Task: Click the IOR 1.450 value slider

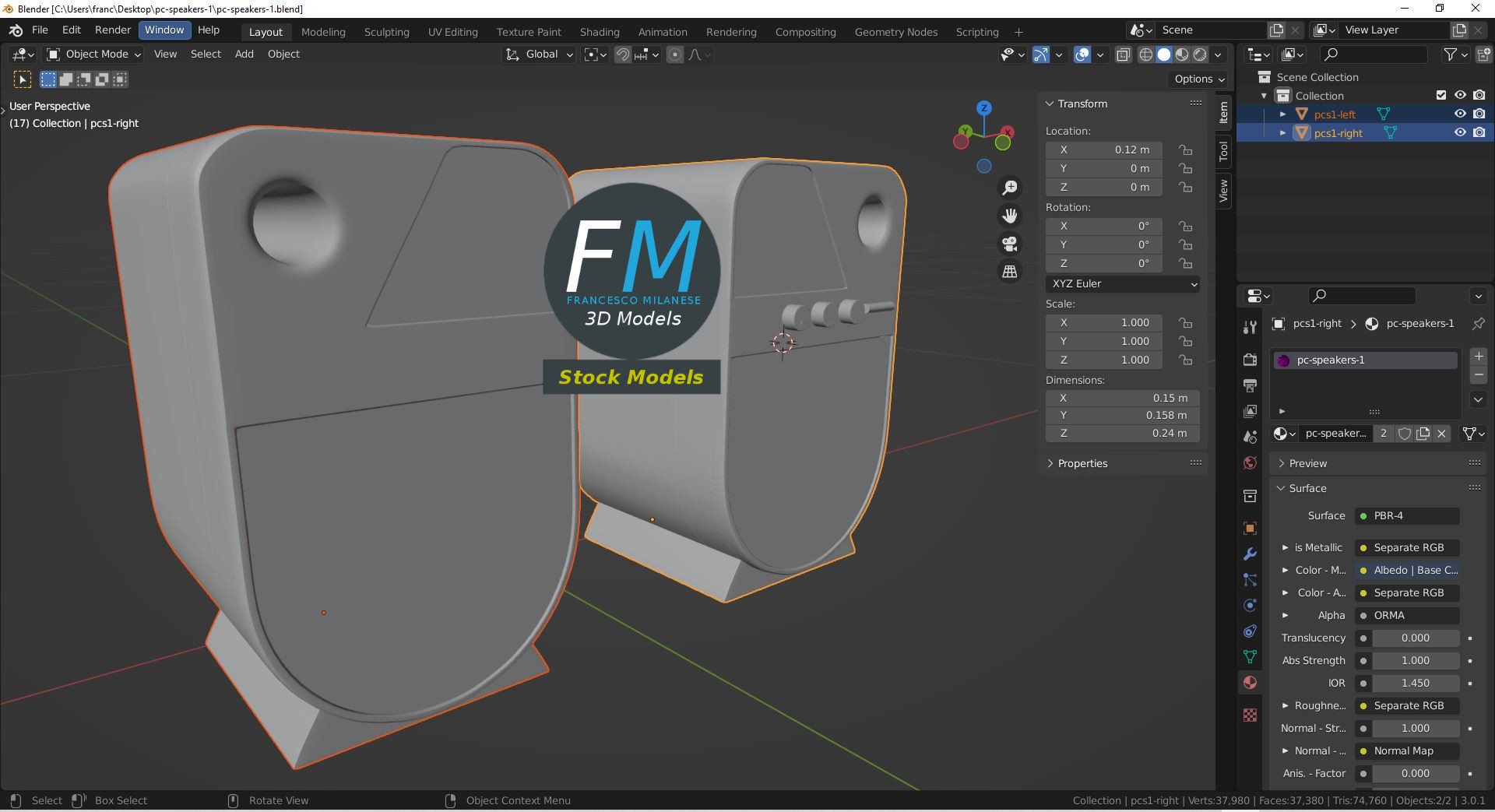Action: click(1416, 684)
